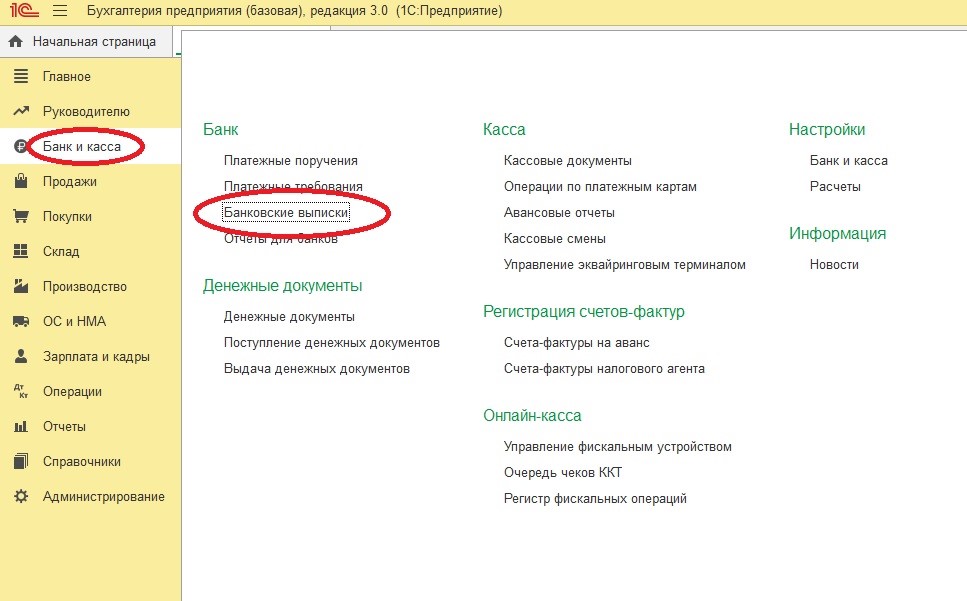
Task: Click the Склад grid icon
Action: coord(21,251)
